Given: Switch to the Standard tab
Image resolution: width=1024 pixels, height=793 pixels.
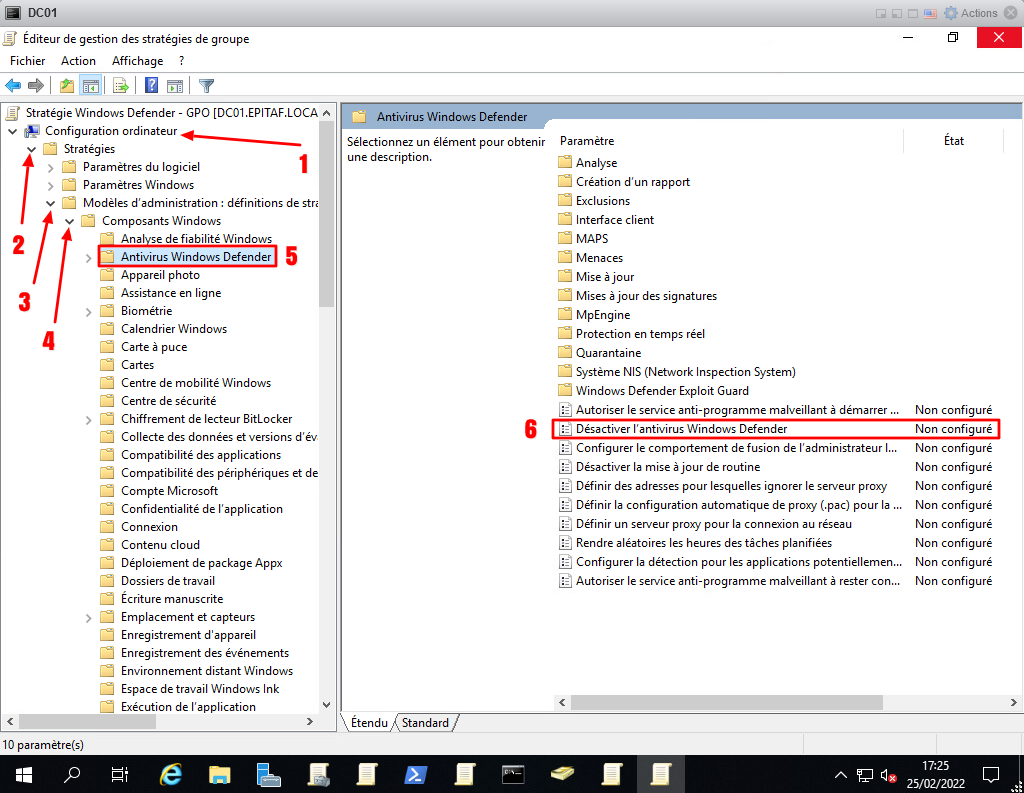Looking at the screenshot, I should (x=425, y=722).
